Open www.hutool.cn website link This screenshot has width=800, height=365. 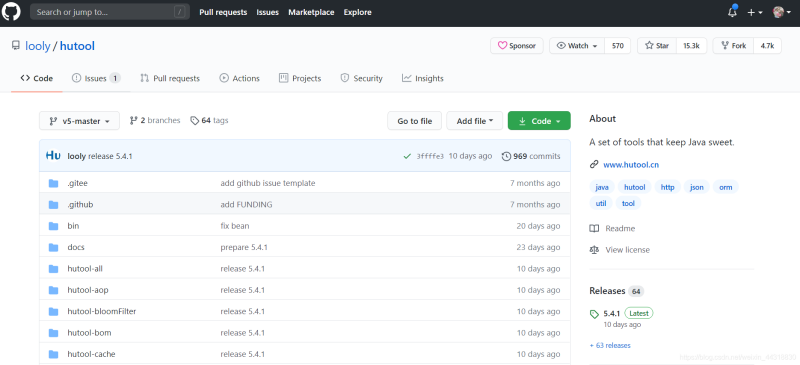click(631, 165)
